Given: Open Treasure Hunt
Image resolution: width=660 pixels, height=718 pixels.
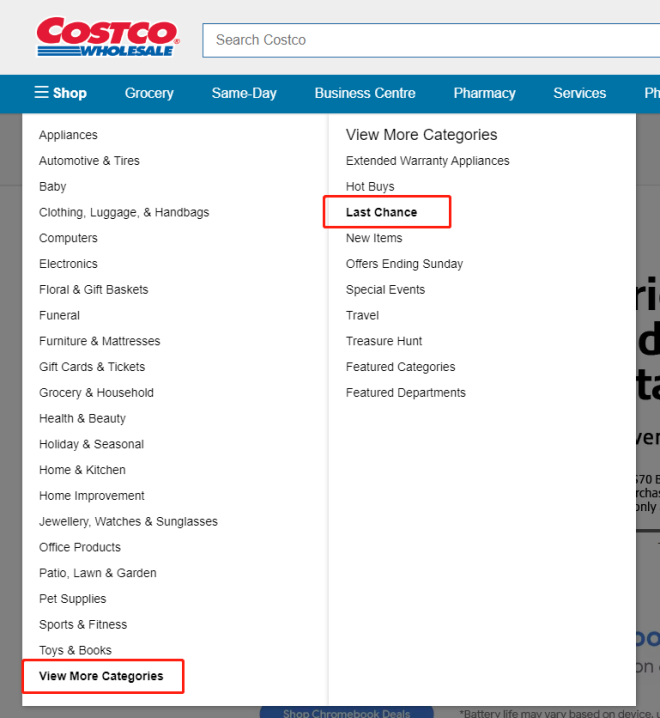Looking at the screenshot, I should click(x=384, y=341).
